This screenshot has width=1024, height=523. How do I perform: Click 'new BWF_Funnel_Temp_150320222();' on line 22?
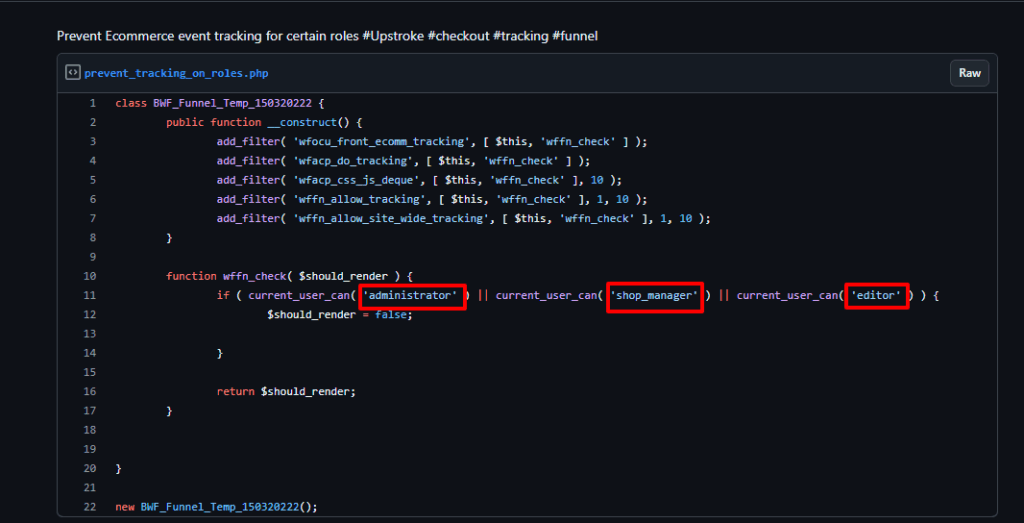click(x=217, y=507)
